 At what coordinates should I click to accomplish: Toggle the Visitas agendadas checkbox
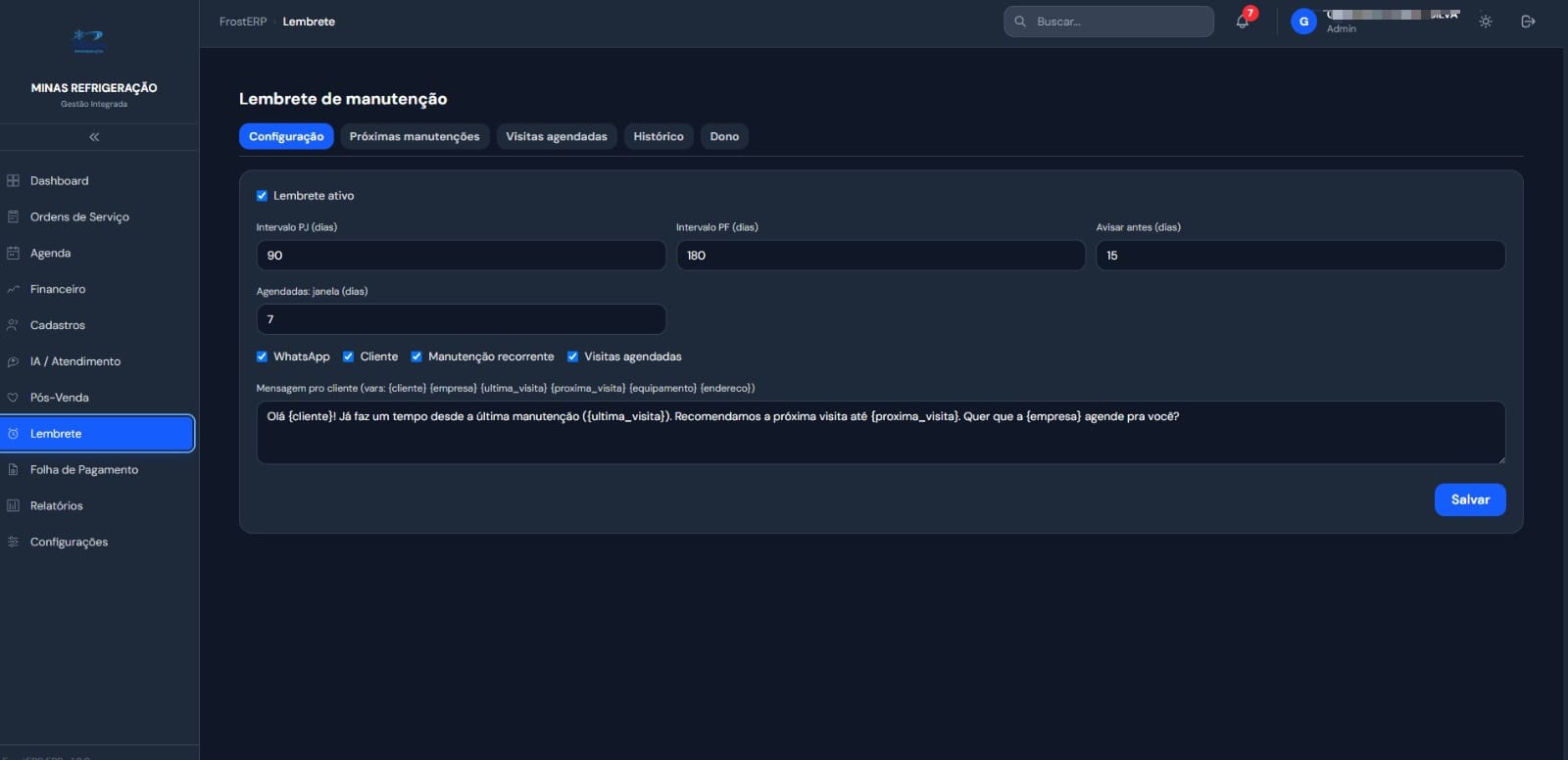coord(572,356)
